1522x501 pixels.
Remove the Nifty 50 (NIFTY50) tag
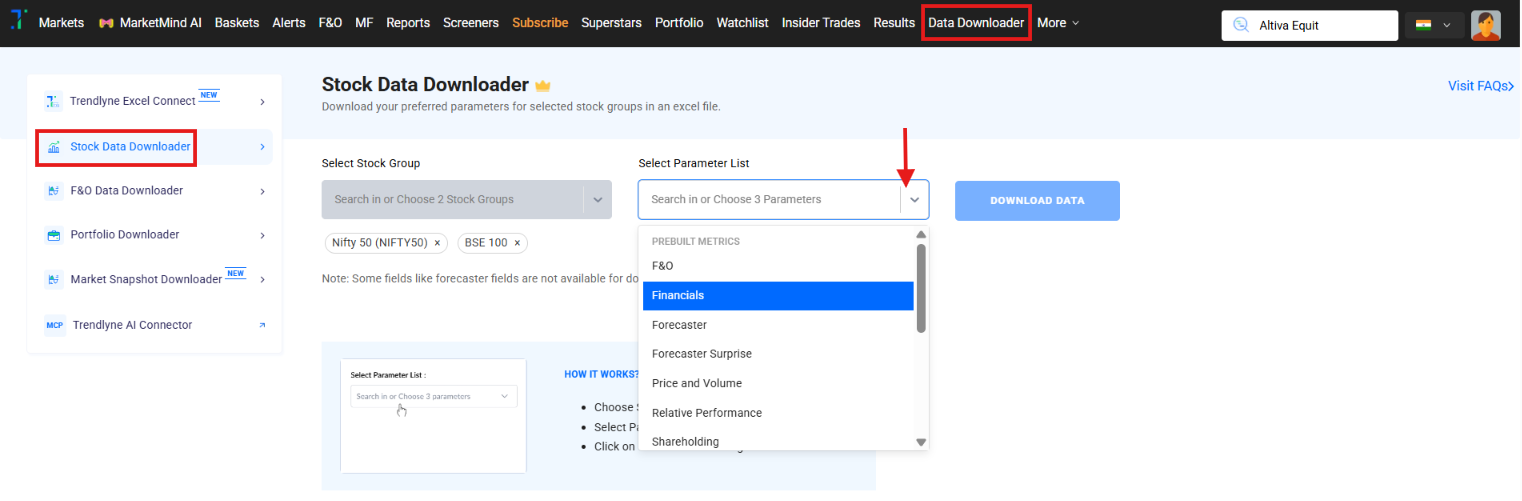click(x=437, y=243)
